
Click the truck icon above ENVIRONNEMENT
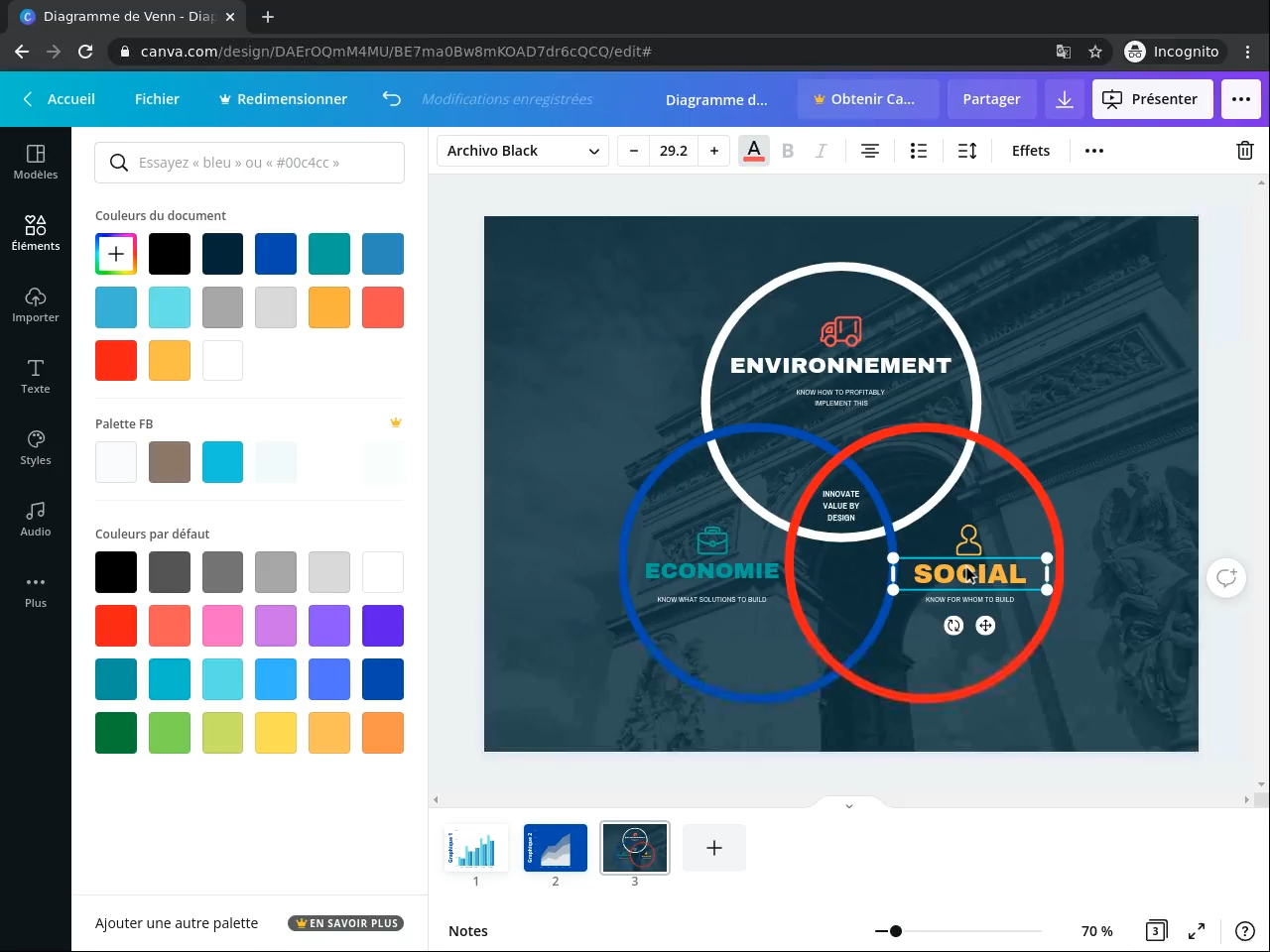pos(841,331)
